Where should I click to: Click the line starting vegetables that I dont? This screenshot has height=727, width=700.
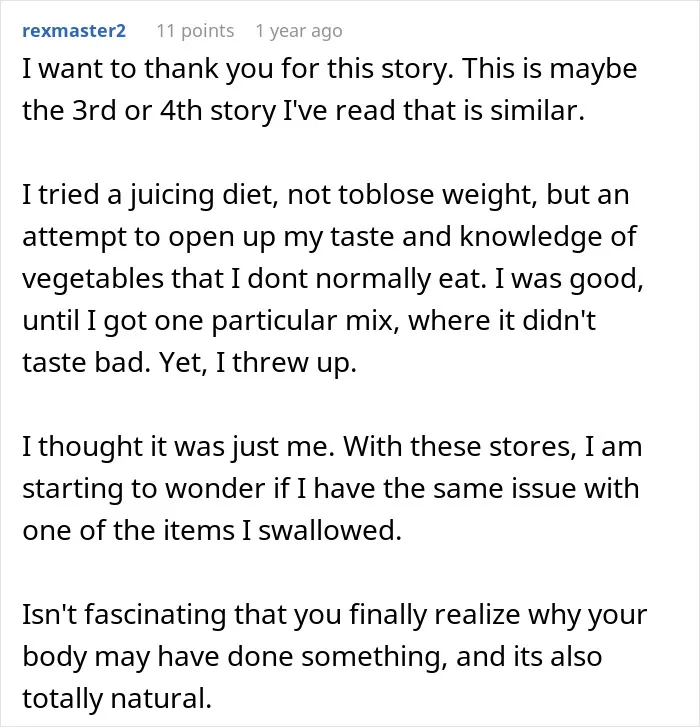click(x=333, y=279)
